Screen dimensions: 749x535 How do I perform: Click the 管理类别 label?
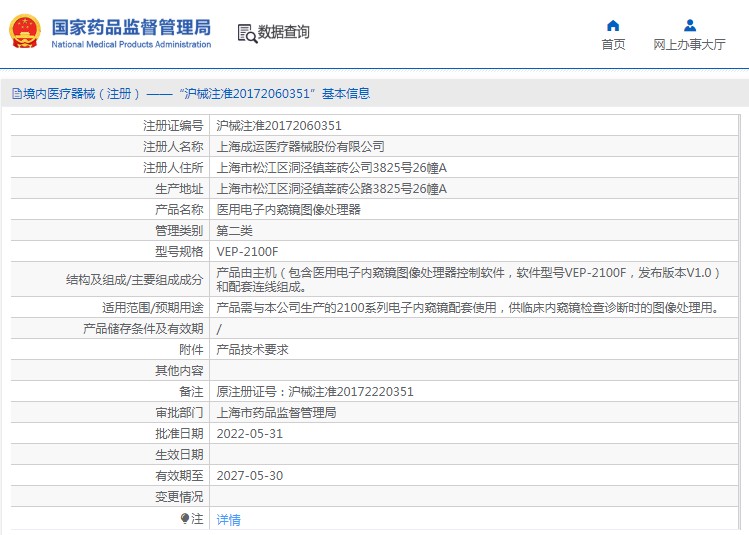click(180, 231)
